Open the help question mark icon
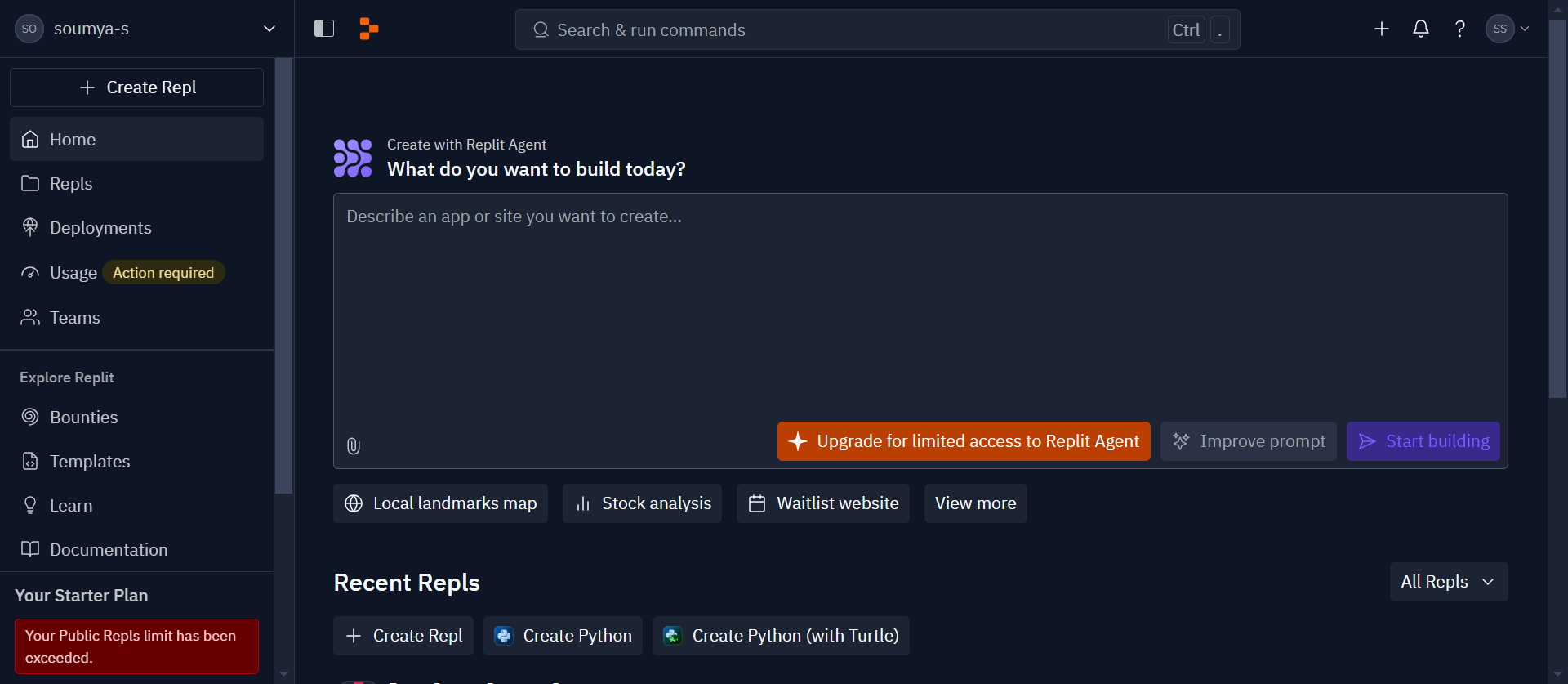This screenshot has height=684, width=1568. click(1460, 29)
